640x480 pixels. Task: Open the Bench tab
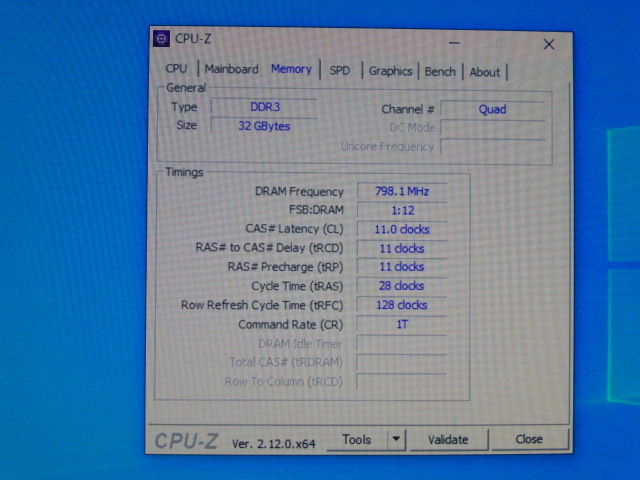click(x=440, y=72)
